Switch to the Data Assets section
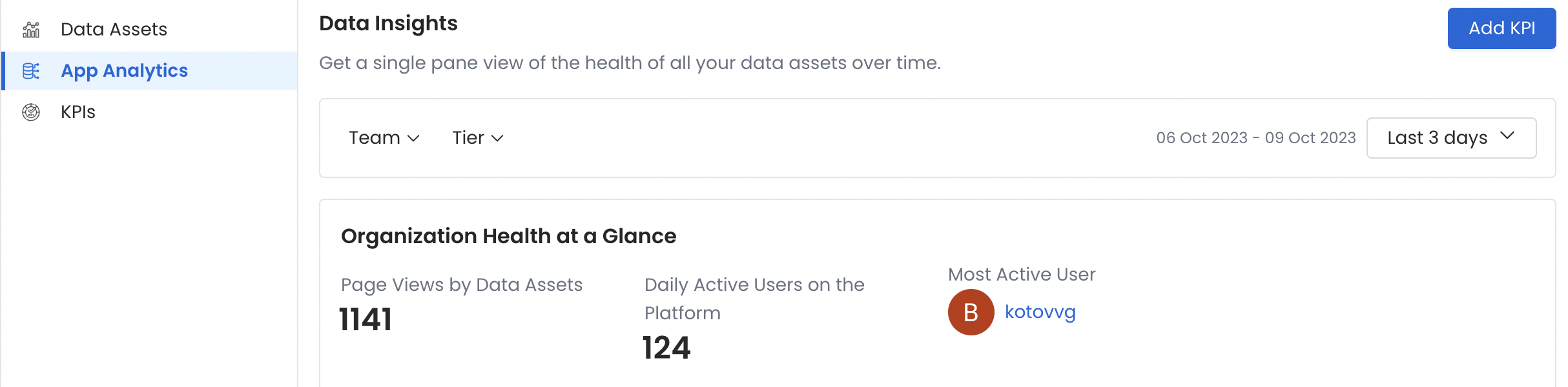The height and width of the screenshot is (387, 1568). [x=114, y=28]
